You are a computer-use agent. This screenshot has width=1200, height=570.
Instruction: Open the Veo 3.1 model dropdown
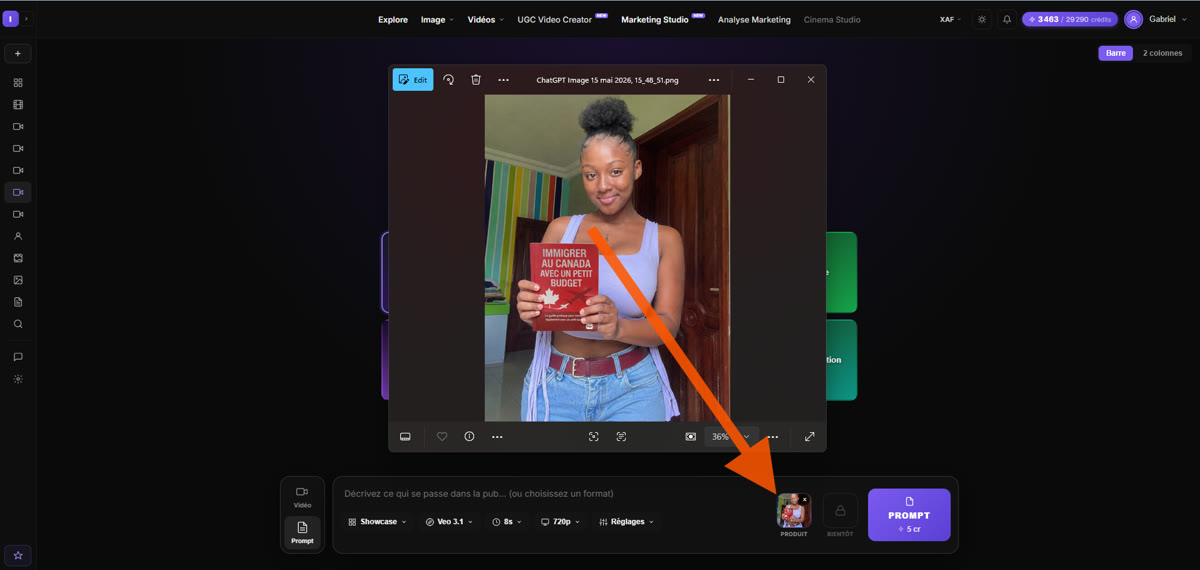click(451, 522)
